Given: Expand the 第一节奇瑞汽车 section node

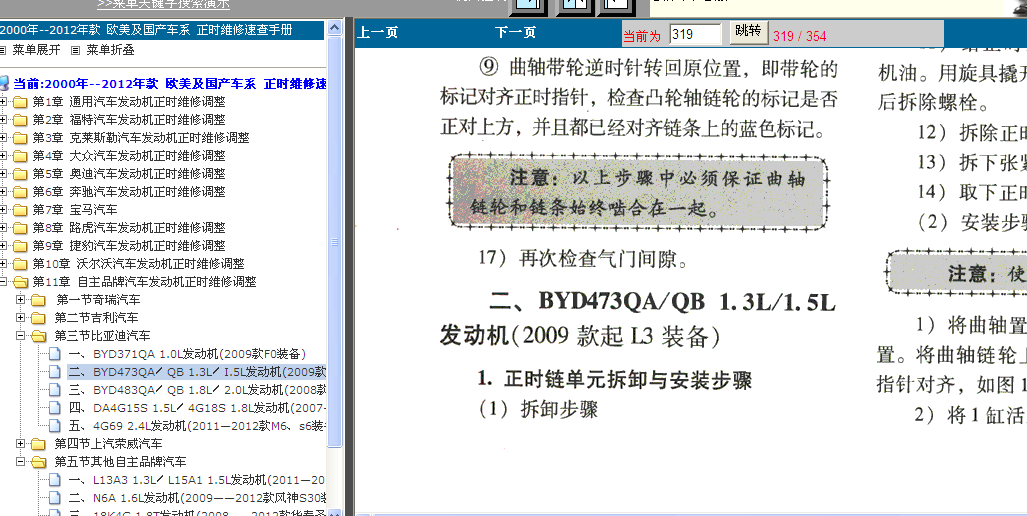Looking at the screenshot, I should [x=21, y=300].
